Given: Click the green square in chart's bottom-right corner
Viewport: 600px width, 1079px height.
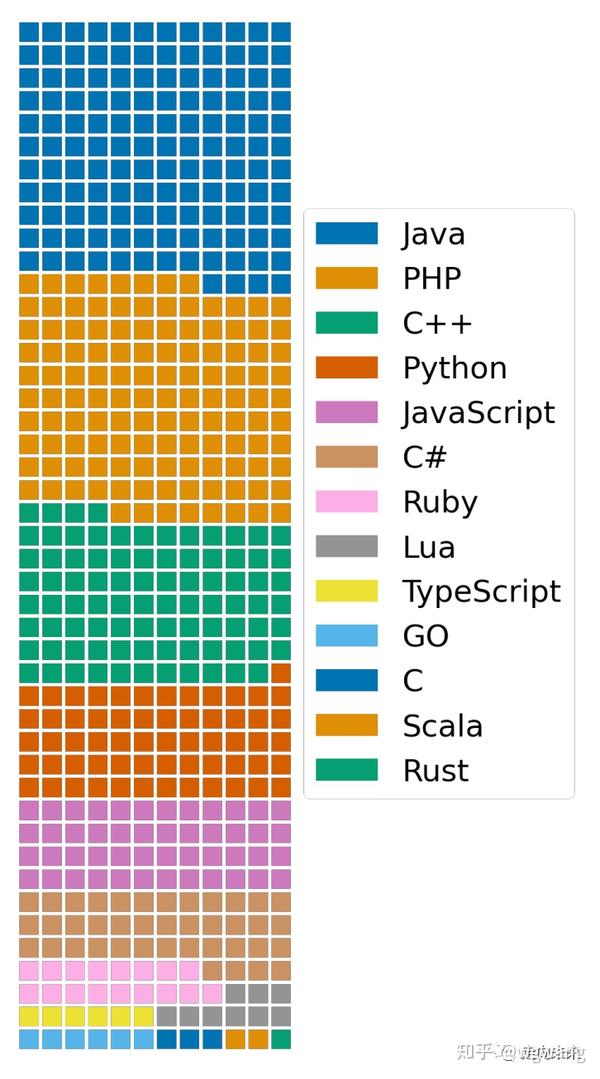Looking at the screenshot, I should 281,1039.
